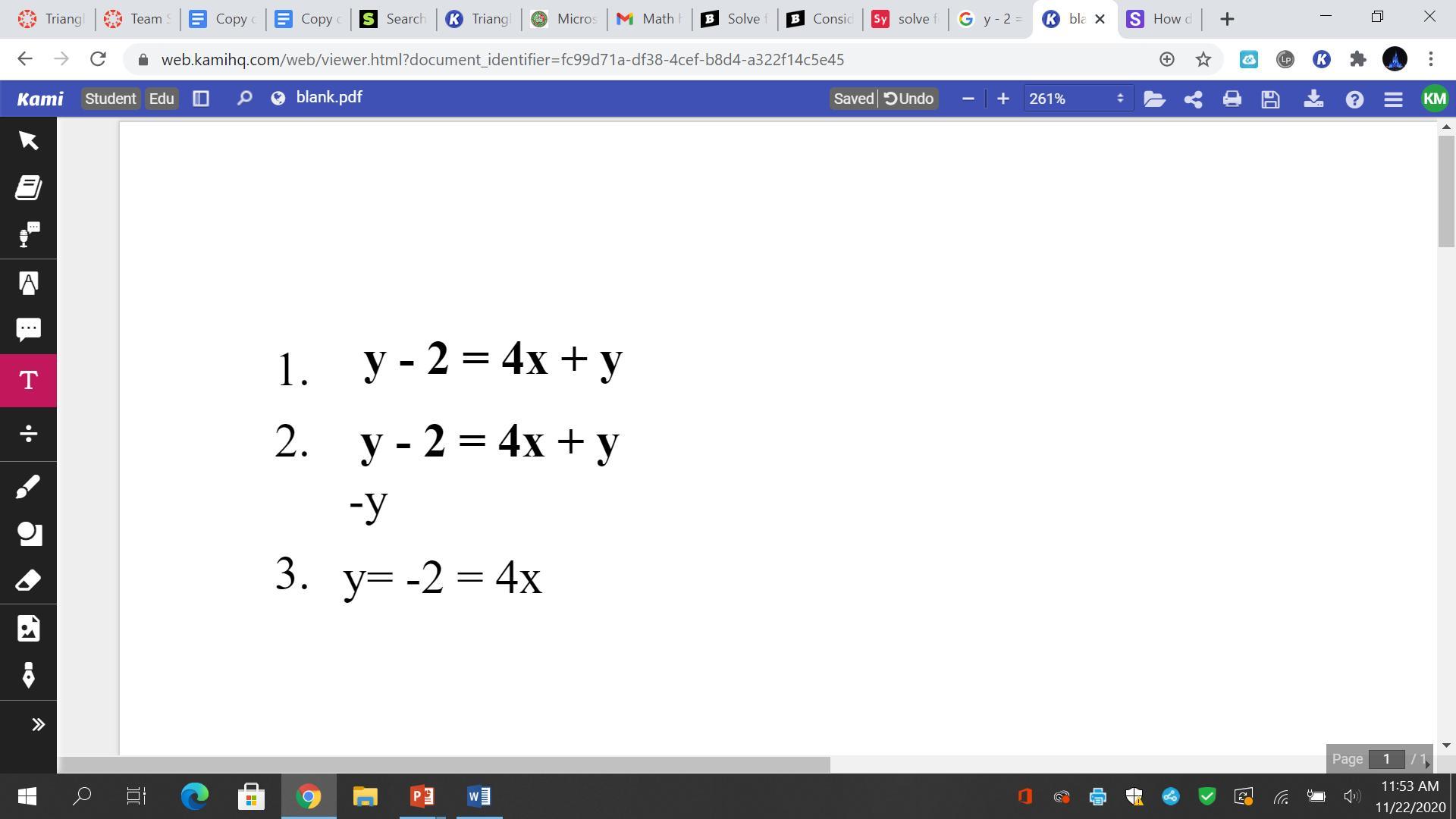1456x819 pixels.
Task: Open the 261% zoom level dropdown
Action: [x=1077, y=99]
